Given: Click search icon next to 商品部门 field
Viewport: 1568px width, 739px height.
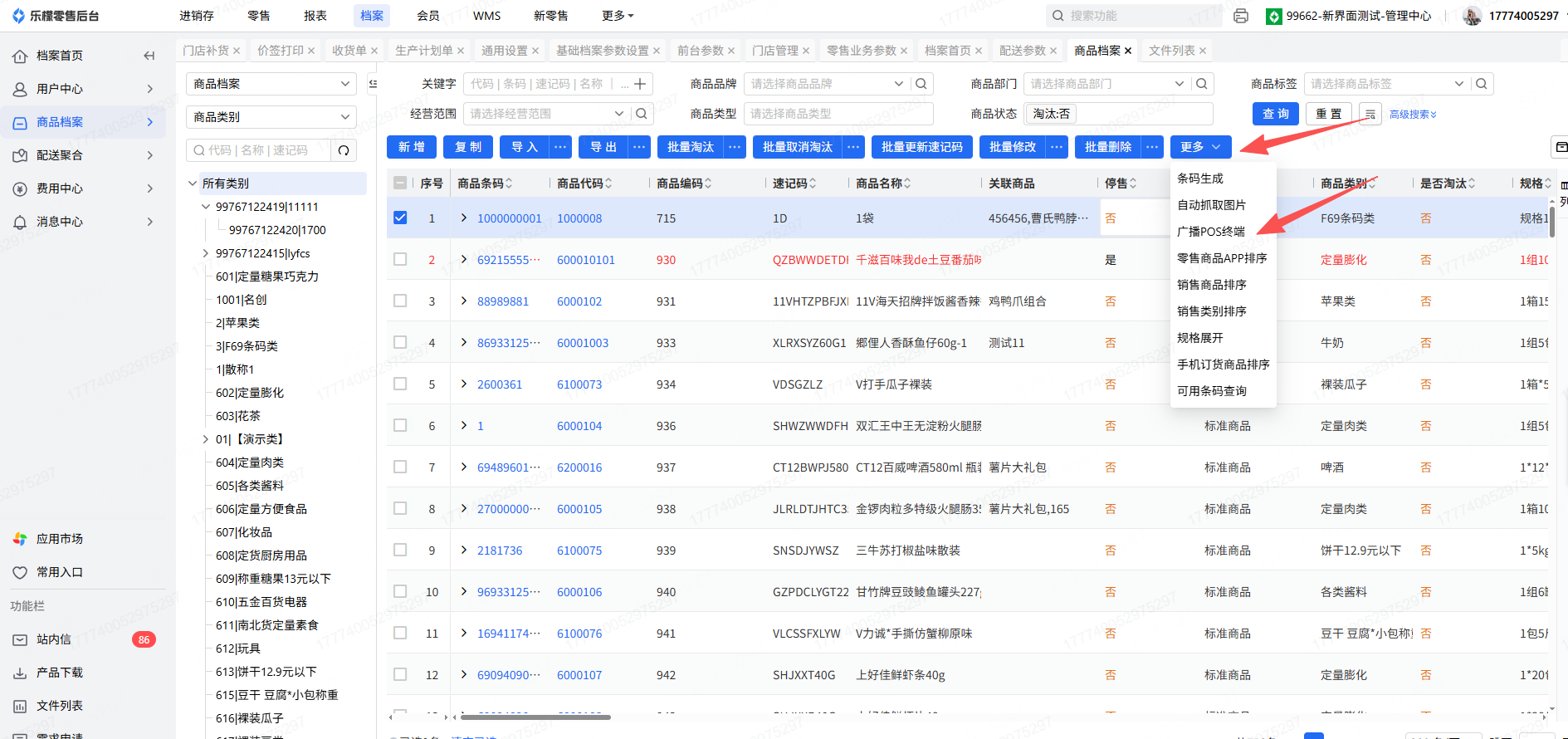Looking at the screenshot, I should 1201,84.
